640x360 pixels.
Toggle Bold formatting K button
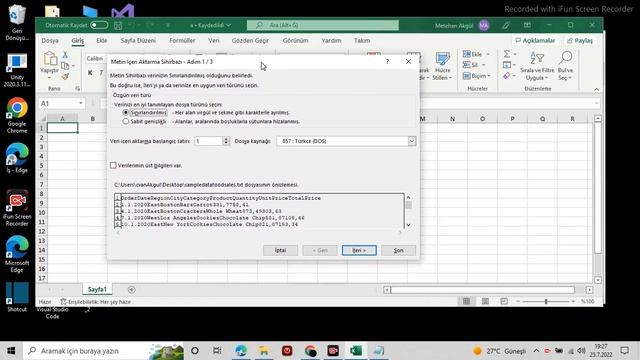(x=90, y=73)
